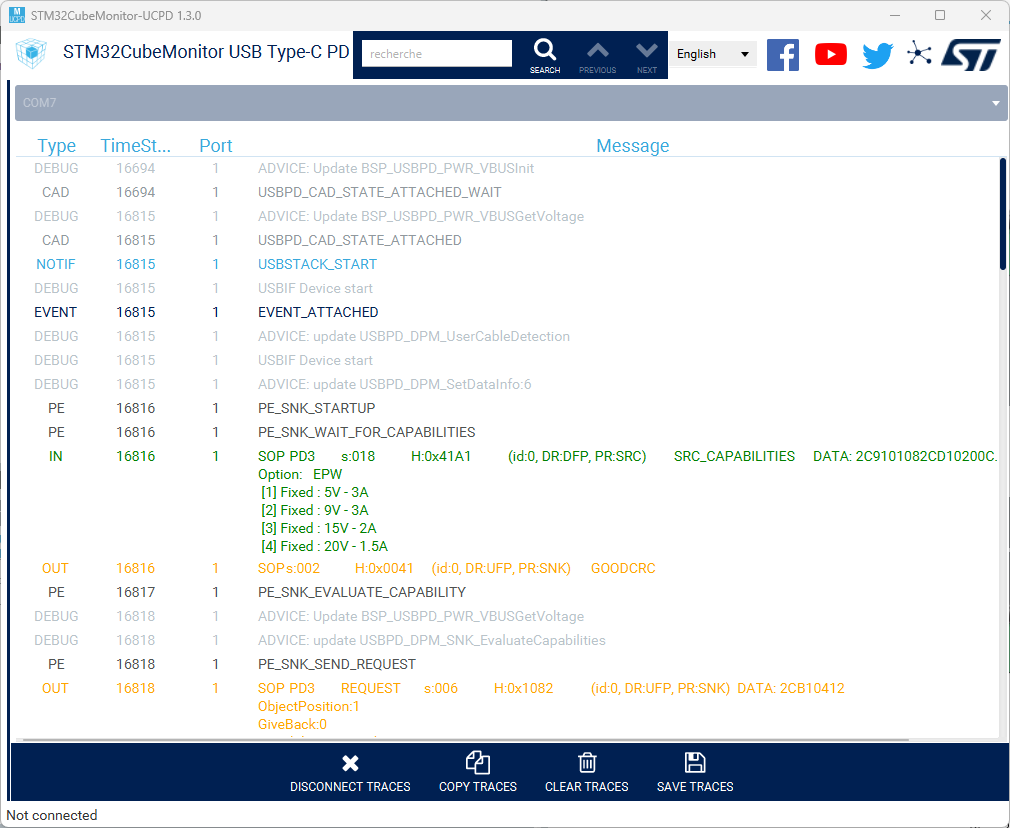The width and height of the screenshot is (1010, 828).
Task: Open the English language dropdown
Action: (x=713, y=54)
